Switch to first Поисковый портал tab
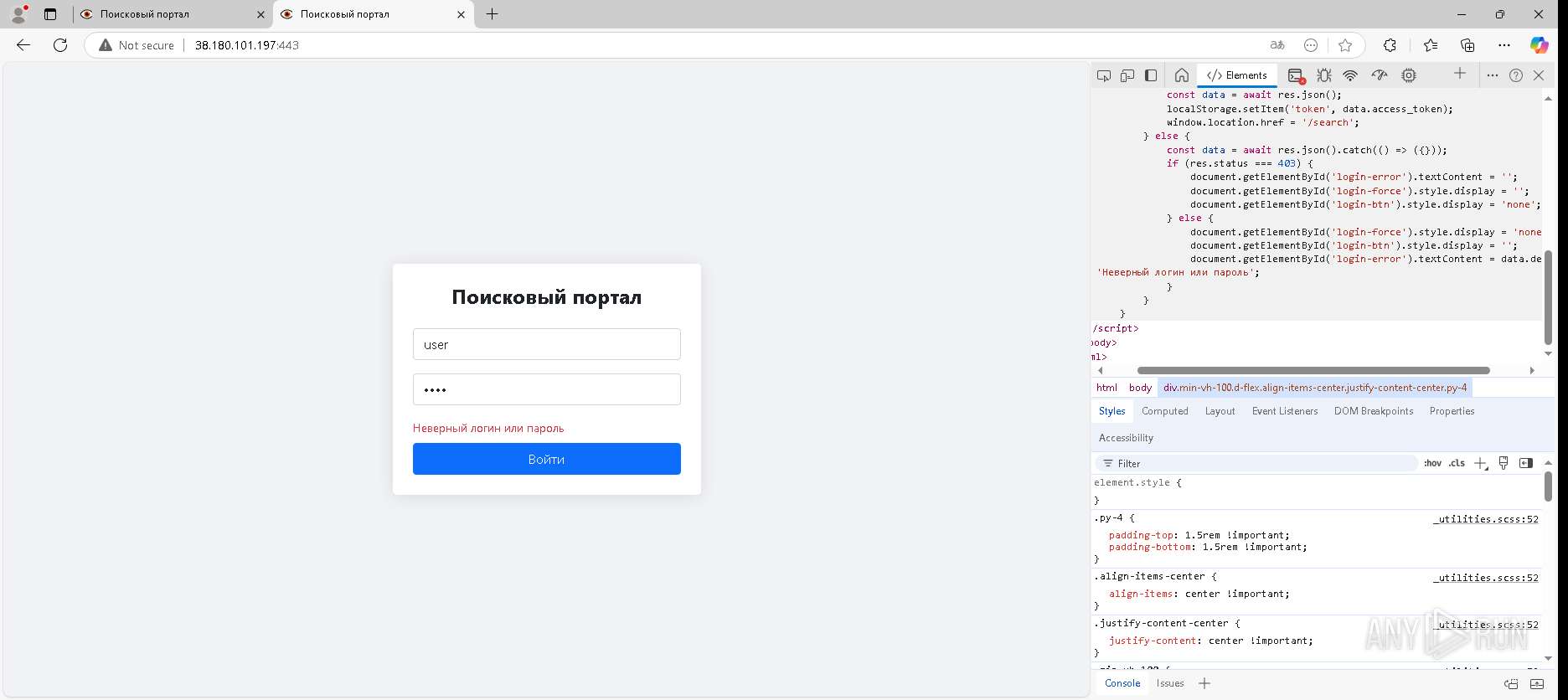 (x=173, y=14)
